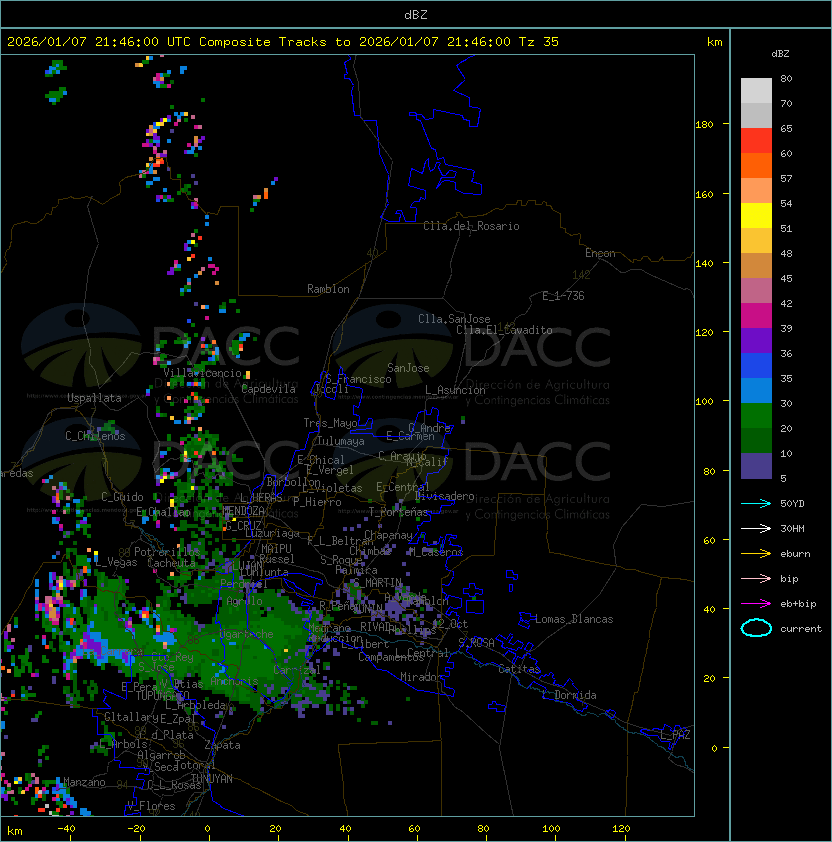Click the 'Tz 35' threshold text
Viewport: 832px width, 842px height.
tap(539, 42)
